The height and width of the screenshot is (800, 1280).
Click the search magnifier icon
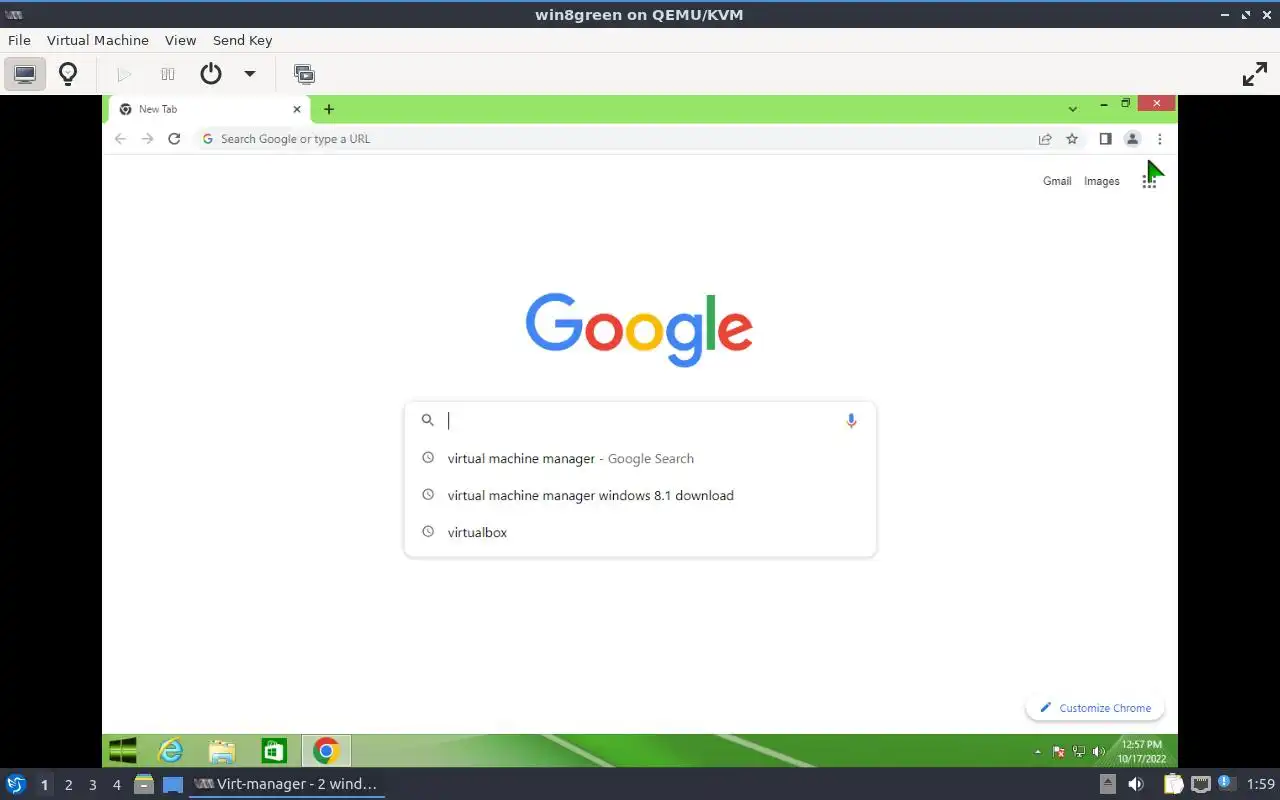tap(427, 420)
